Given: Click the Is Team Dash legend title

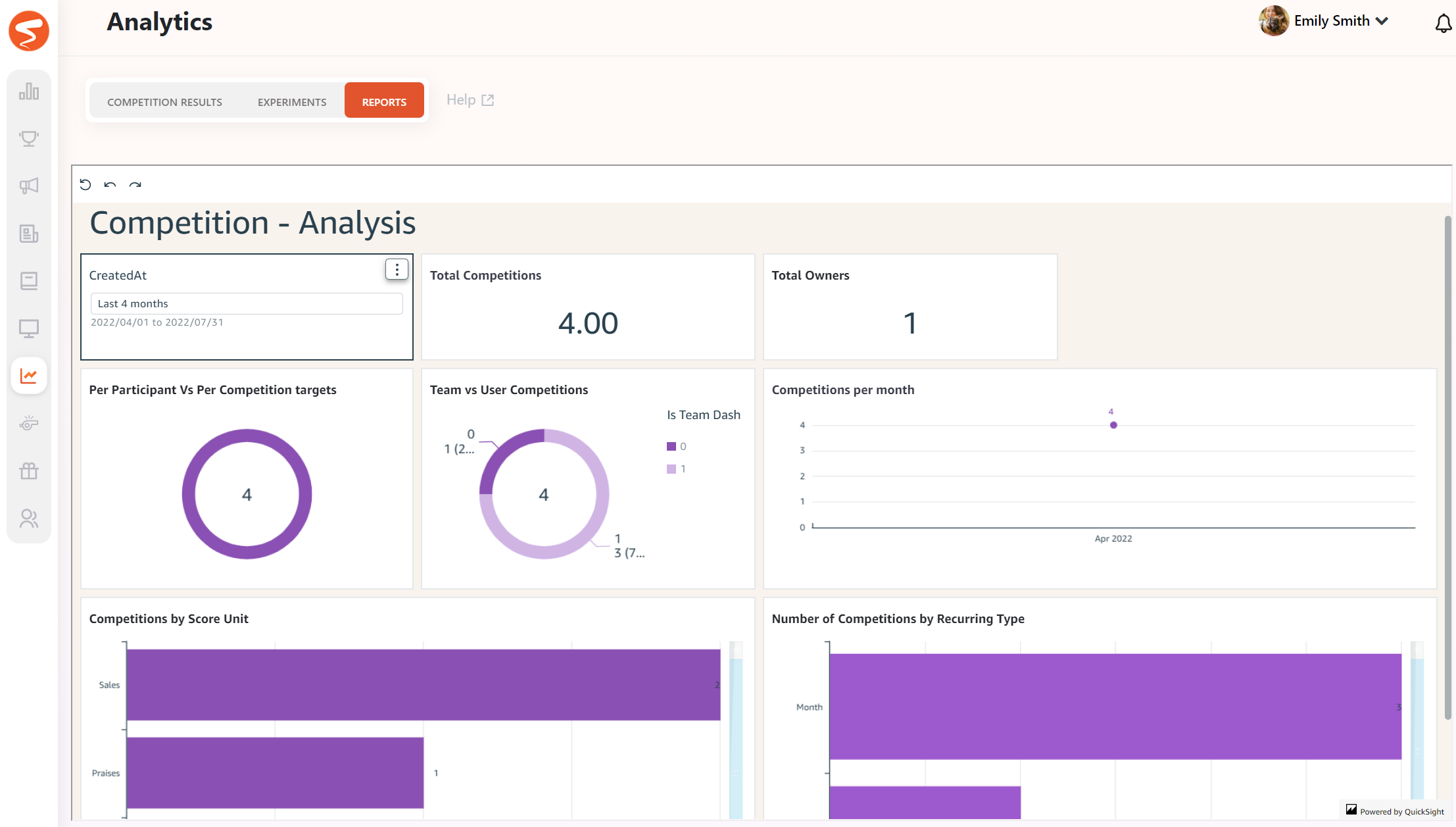Looking at the screenshot, I should [x=704, y=415].
